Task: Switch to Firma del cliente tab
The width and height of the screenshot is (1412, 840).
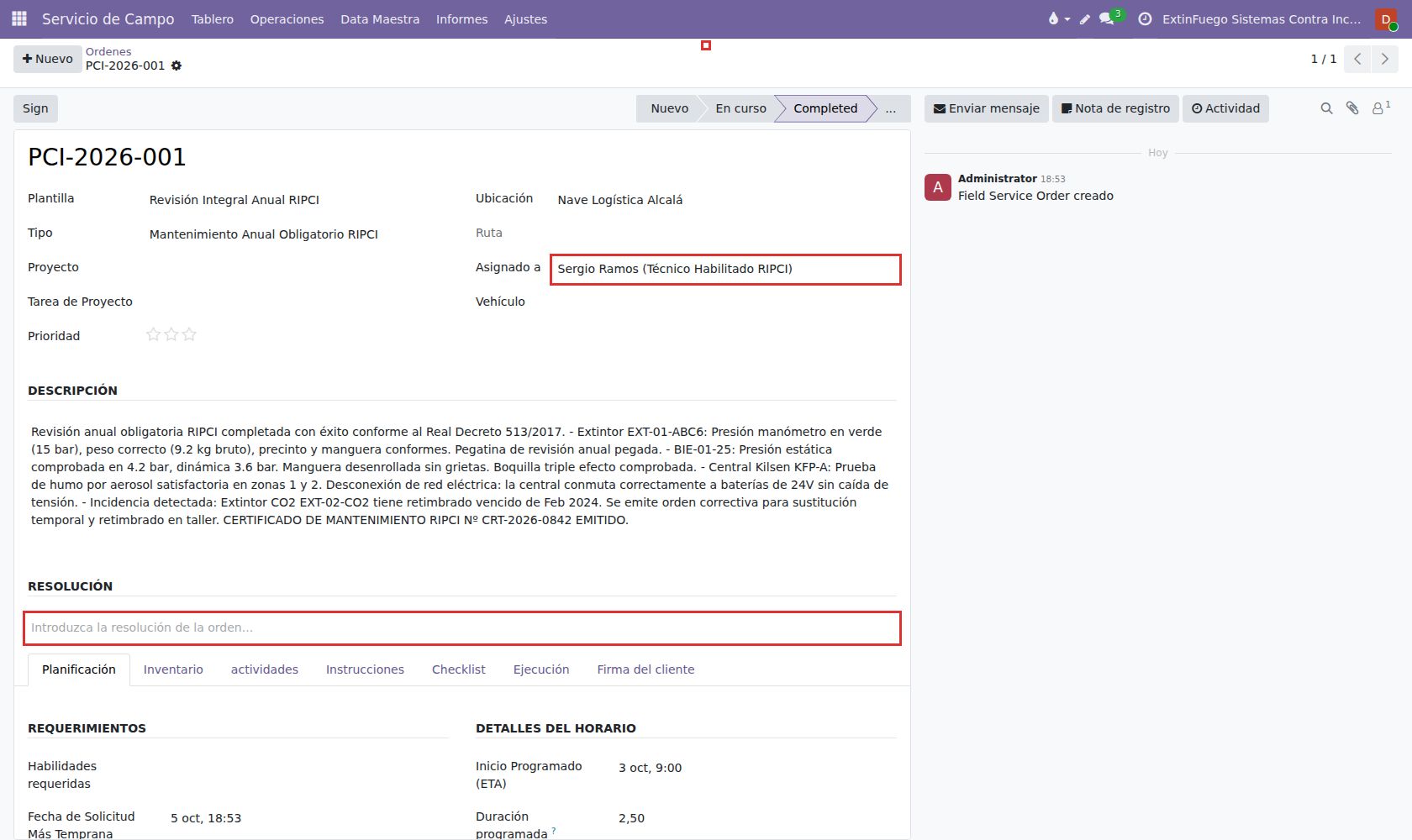Action: coord(645,669)
